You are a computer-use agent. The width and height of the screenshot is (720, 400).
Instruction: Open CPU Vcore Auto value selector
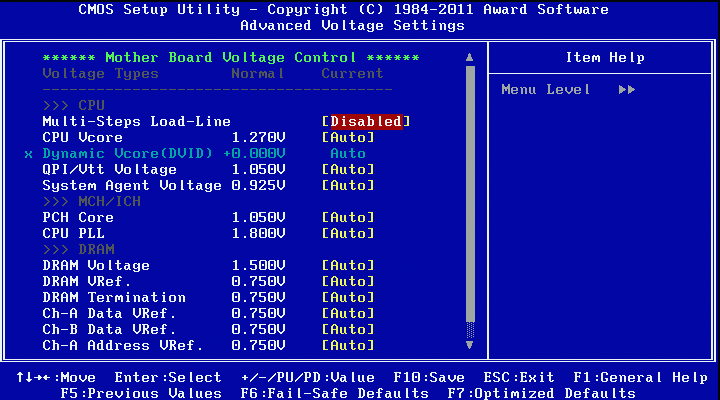click(x=348, y=138)
